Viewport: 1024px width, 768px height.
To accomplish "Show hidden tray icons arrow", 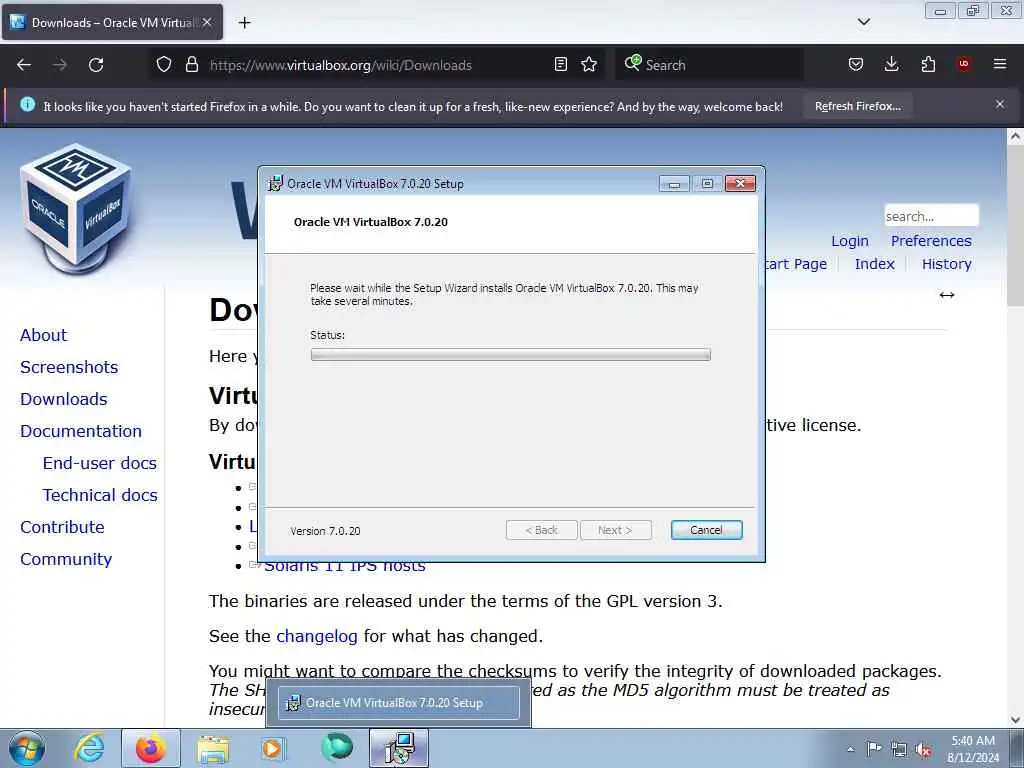I will [x=850, y=749].
